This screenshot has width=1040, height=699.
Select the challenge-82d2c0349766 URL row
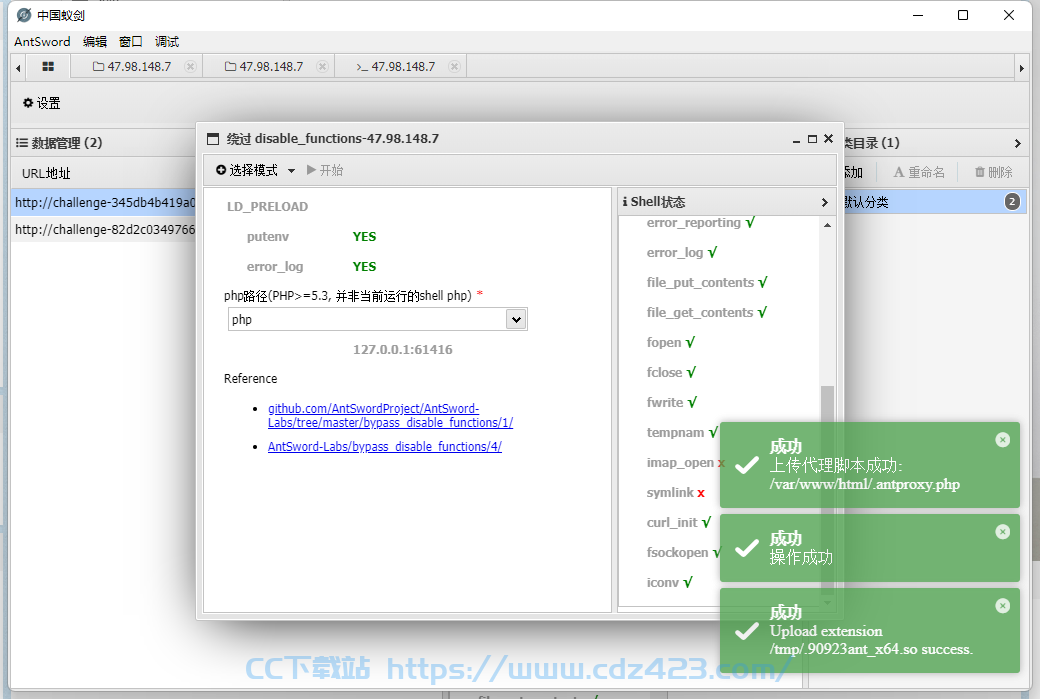[104, 229]
